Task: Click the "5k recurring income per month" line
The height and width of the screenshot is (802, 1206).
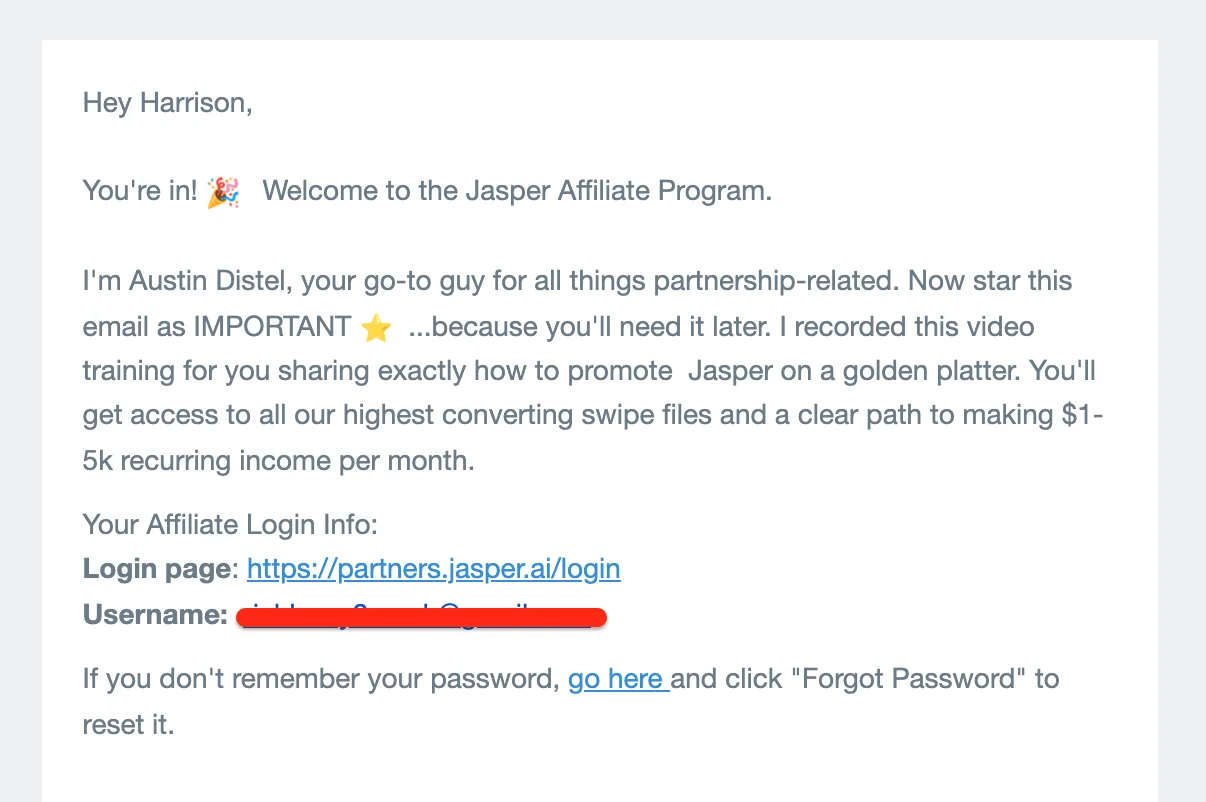Action: pyautogui.click(x=279, y=461)
